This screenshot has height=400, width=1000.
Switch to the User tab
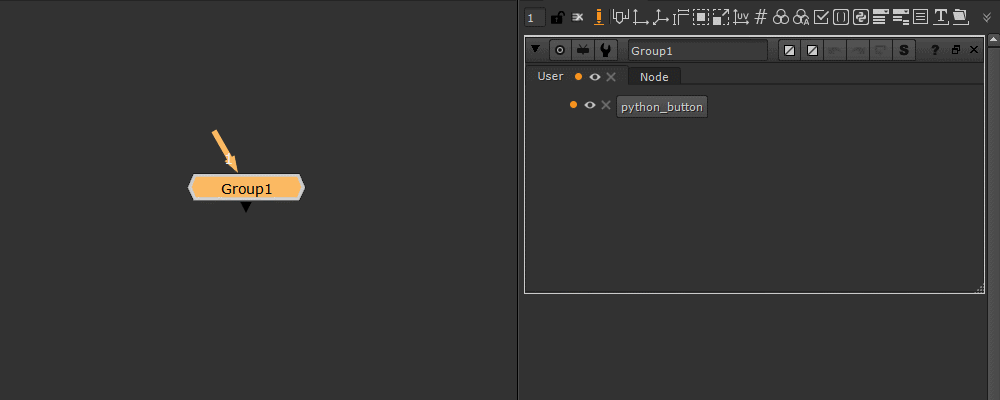(x=550, y=76)
